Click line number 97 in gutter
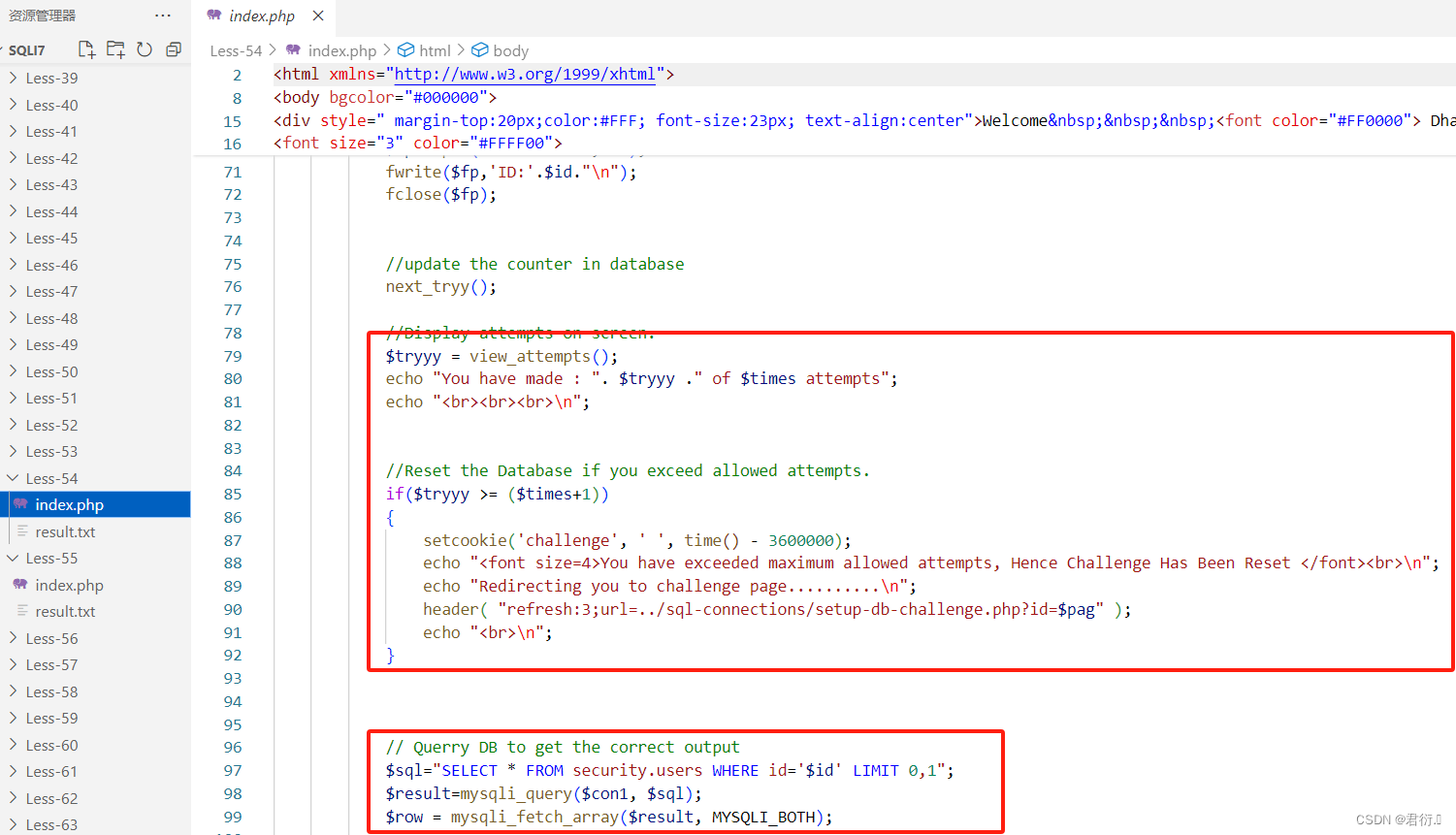1456x835 pixels. [x=233, y=771]
